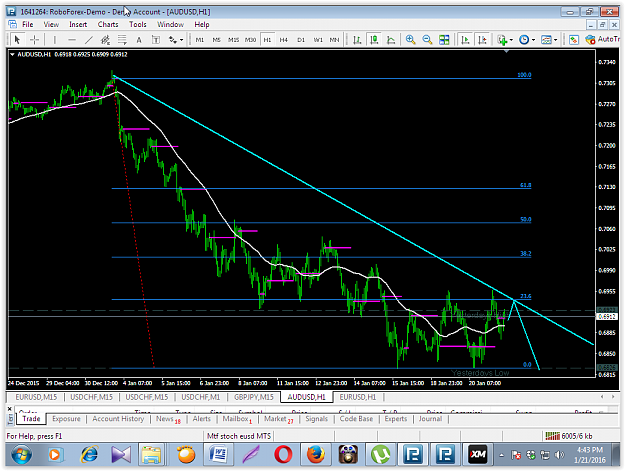Image resolution: width=625 pixels, height=471 pixels.
Task: Choose the text 'A' tool
Action: (x=139, y=39)
